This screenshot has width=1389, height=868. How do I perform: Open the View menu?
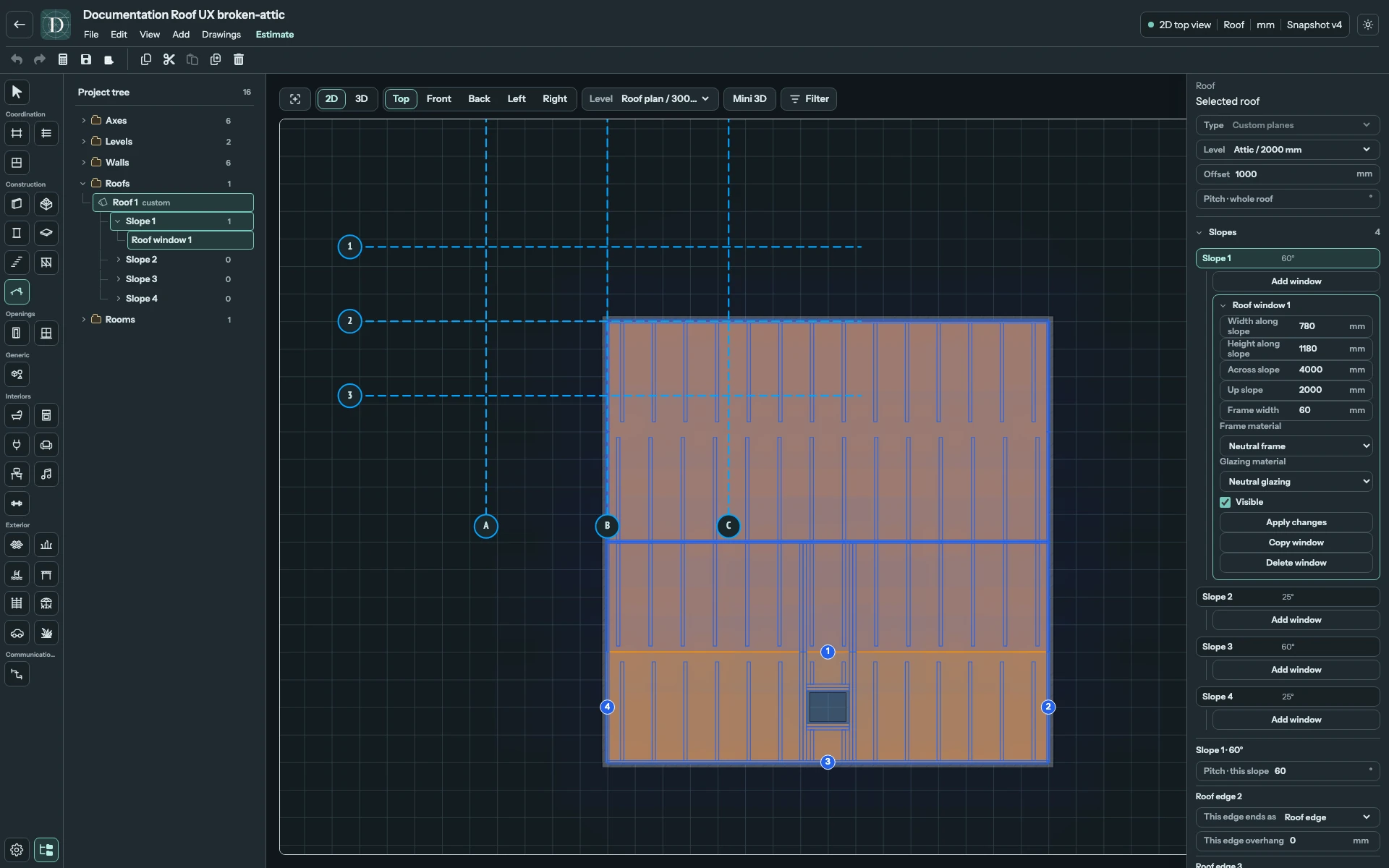pyautogui.click(x=150, y=35)
